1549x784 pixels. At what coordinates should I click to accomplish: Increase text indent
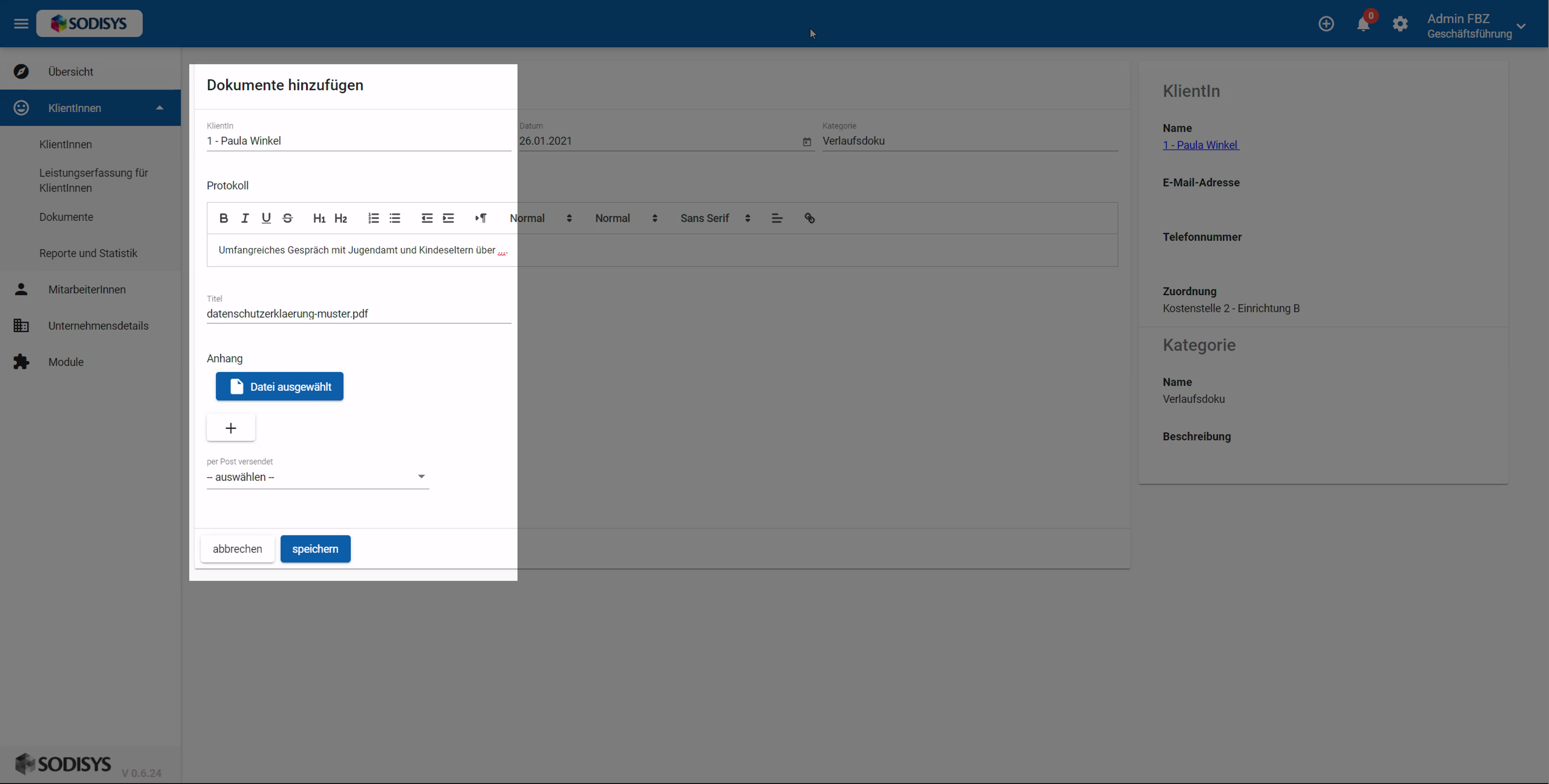click(449, 218)
